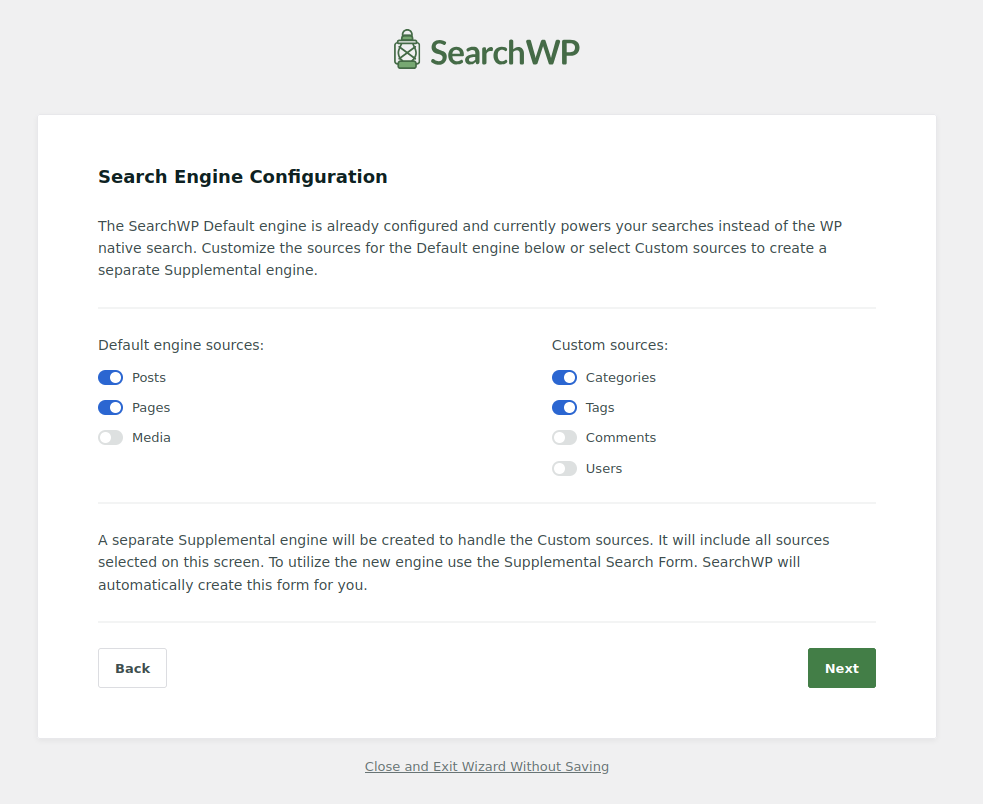Enable Comments as a custom source

(x=564, y=437)
